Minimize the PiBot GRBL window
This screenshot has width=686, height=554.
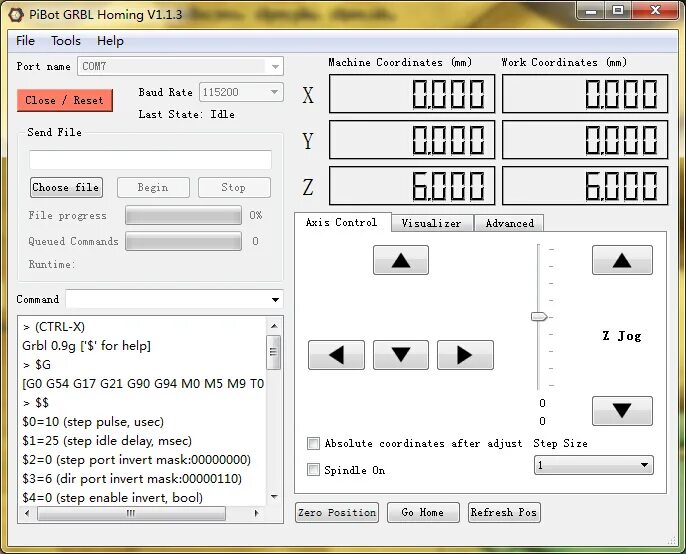pos(591,11)
